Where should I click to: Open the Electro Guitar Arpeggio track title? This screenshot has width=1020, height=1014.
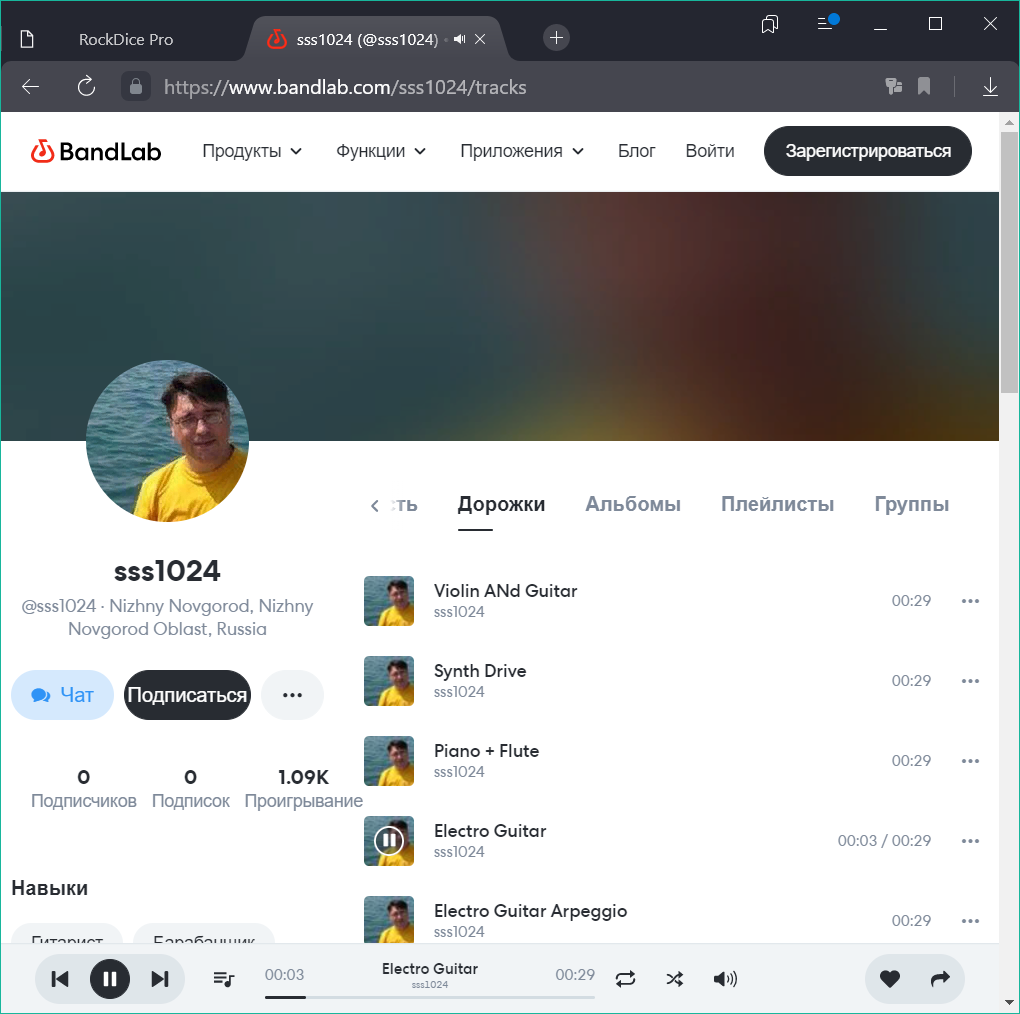click(530, 911)
